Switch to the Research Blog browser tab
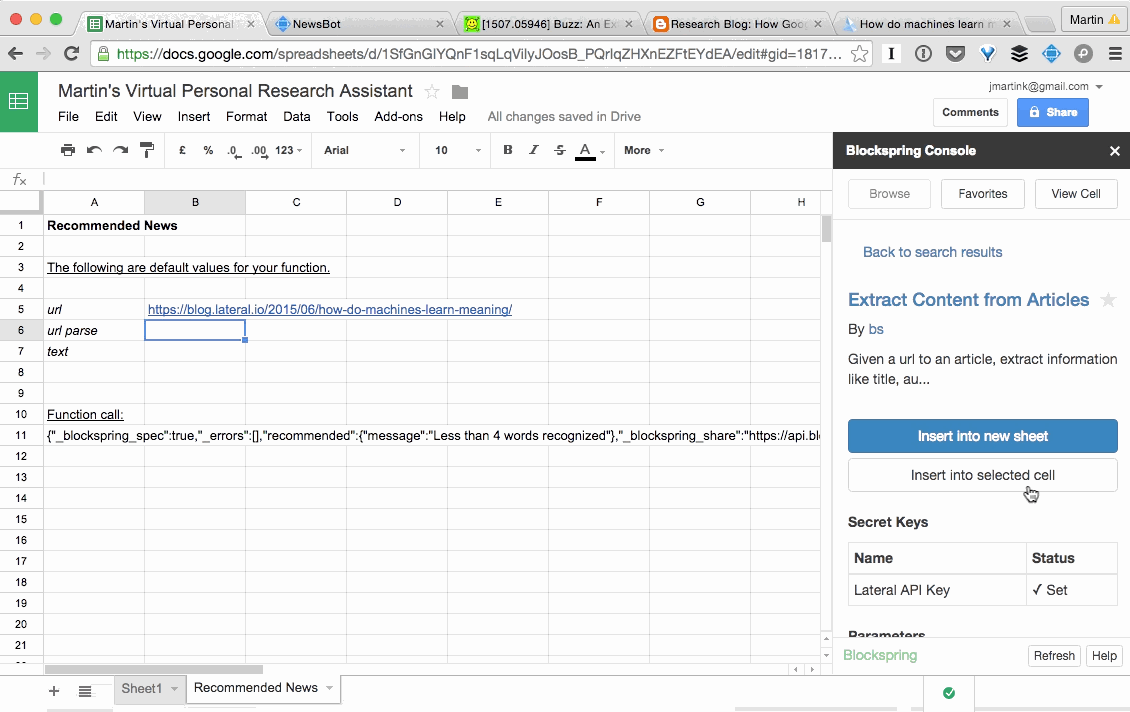Screen dimensions: 1130x712 [x=737, y=24]
